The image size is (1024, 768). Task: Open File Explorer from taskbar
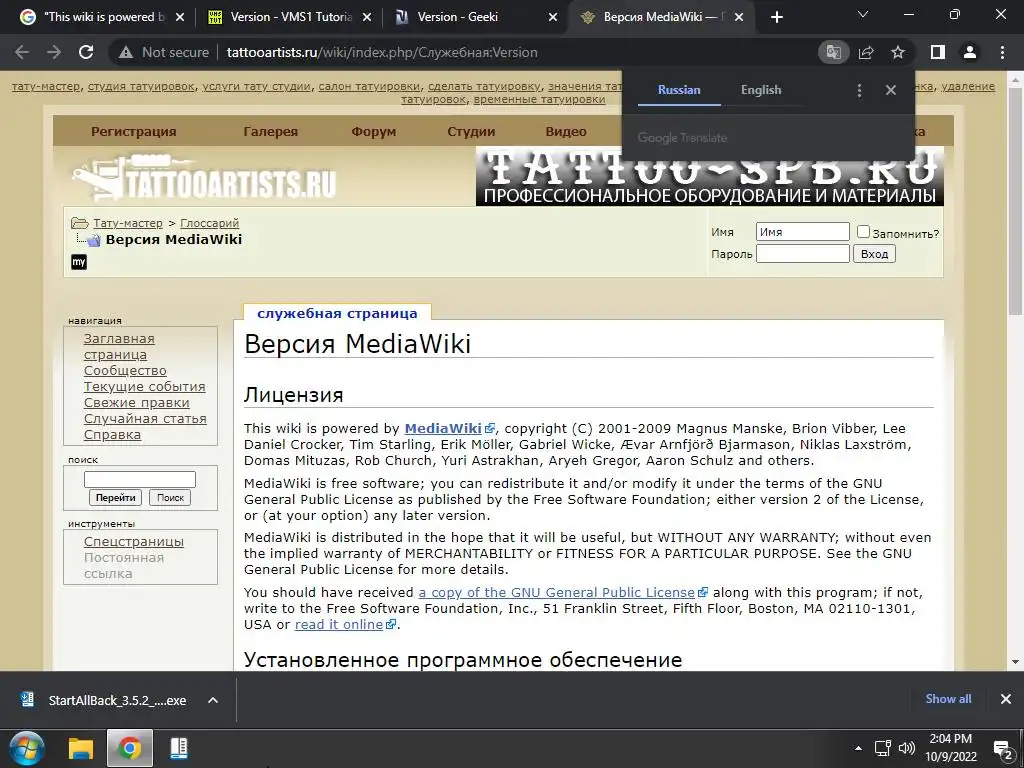[82, 748]
